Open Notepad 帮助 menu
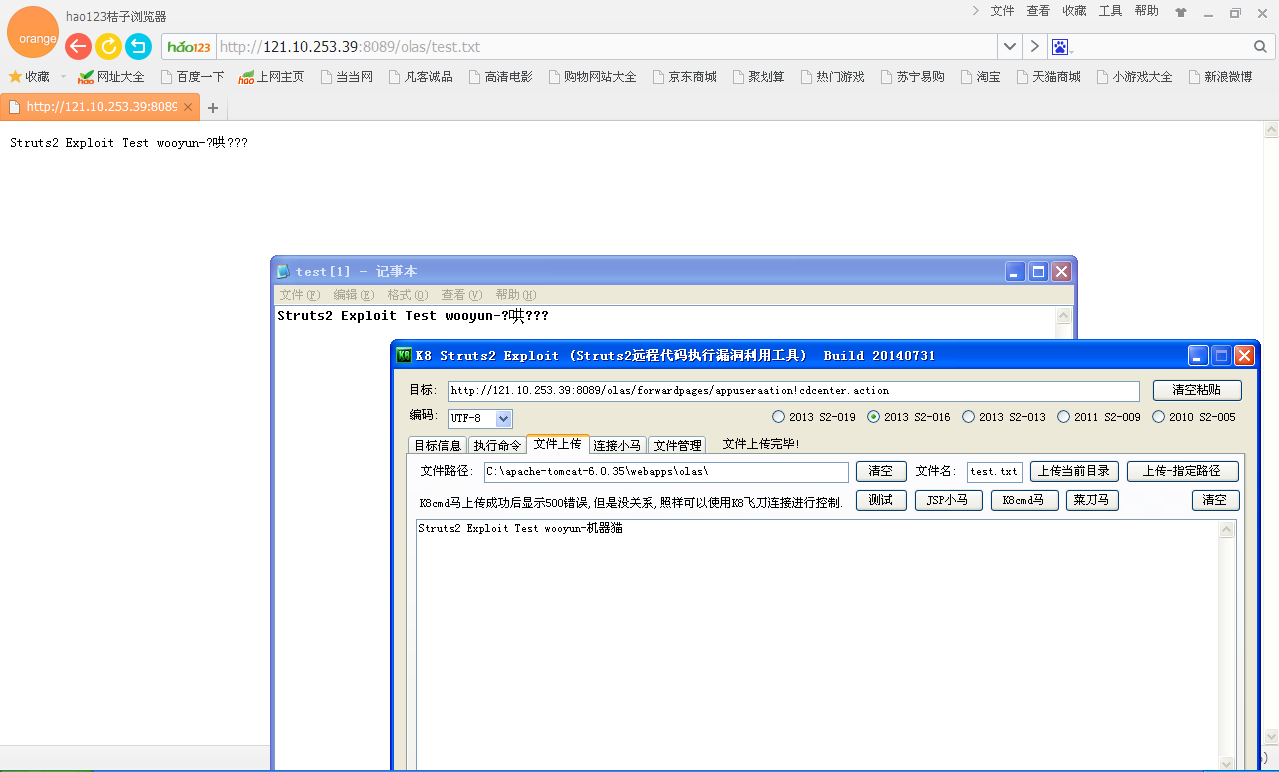 [x=516, y=295]
